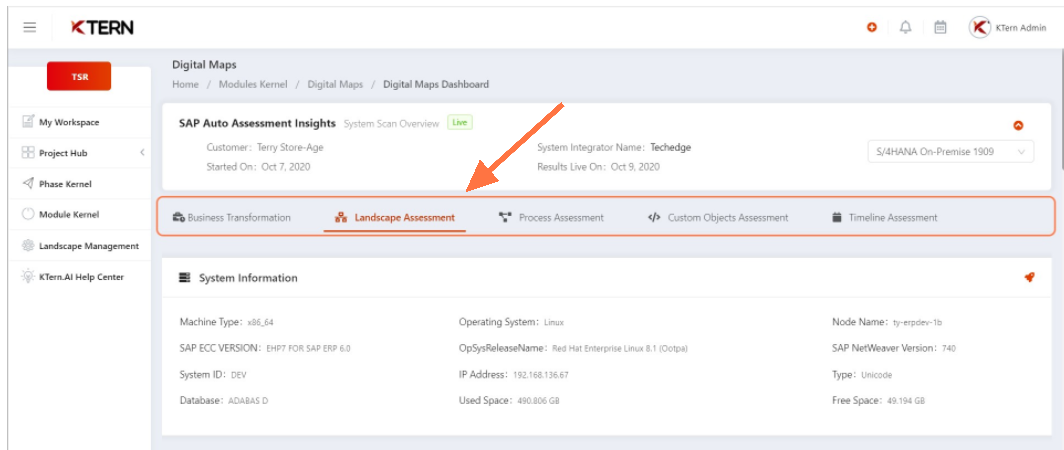Image resolution: width=1064 pixels, height=450 pixels.
Task: Click the orange plus add icon
Action: pos(872,27)
